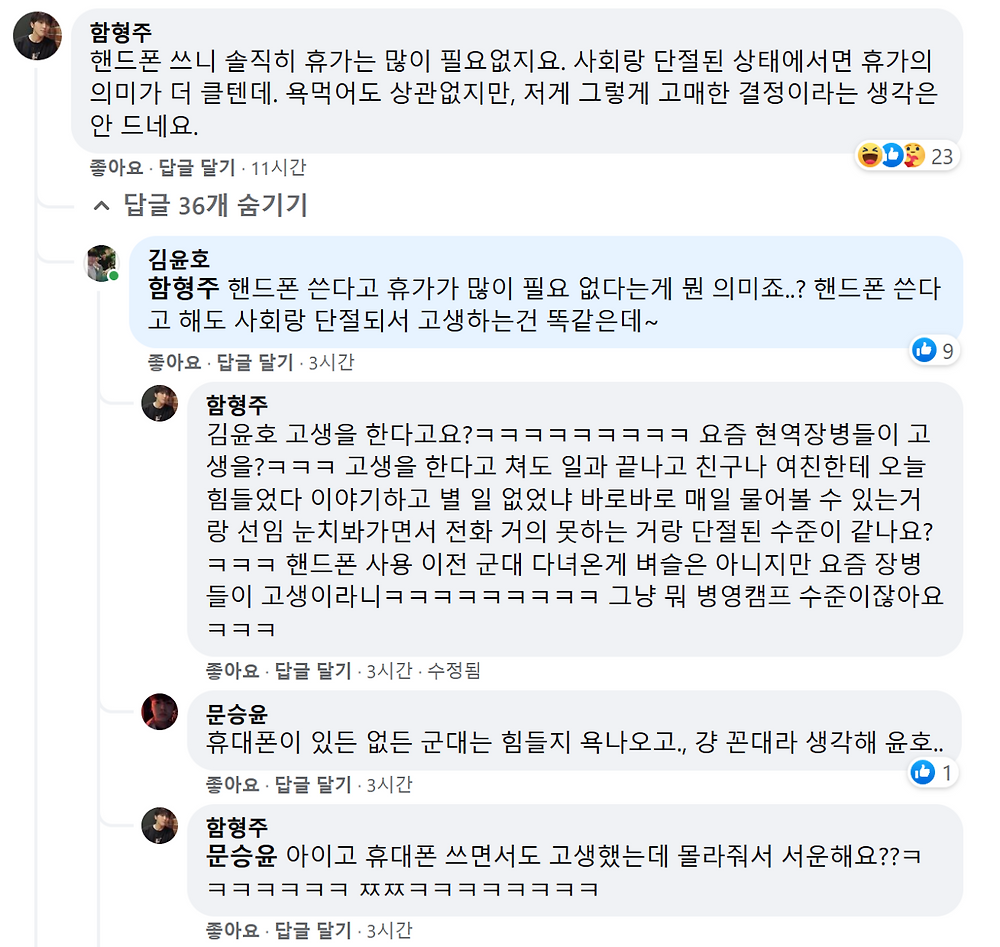The width and height of the screenshot is (1000, 947).
Task: Click 문승윤's profile avatar
Action: point(161,712)
